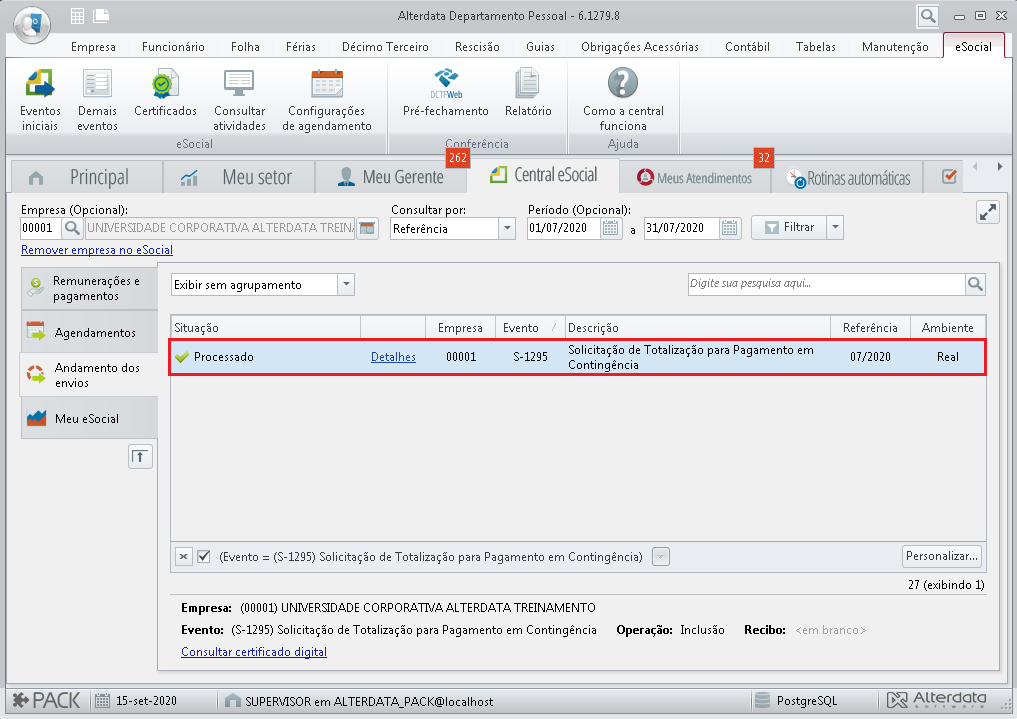Click the PostgreSQL database status icon
This screenshot has width=1017, height=719.
tap(763, 701)
